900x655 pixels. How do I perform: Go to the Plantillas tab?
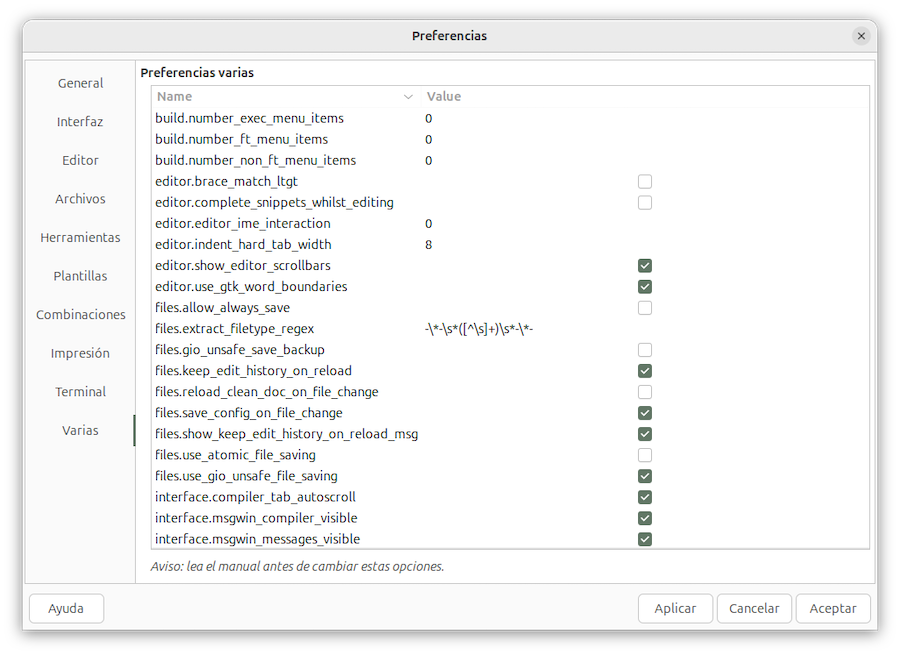click(x=80, y=276)
